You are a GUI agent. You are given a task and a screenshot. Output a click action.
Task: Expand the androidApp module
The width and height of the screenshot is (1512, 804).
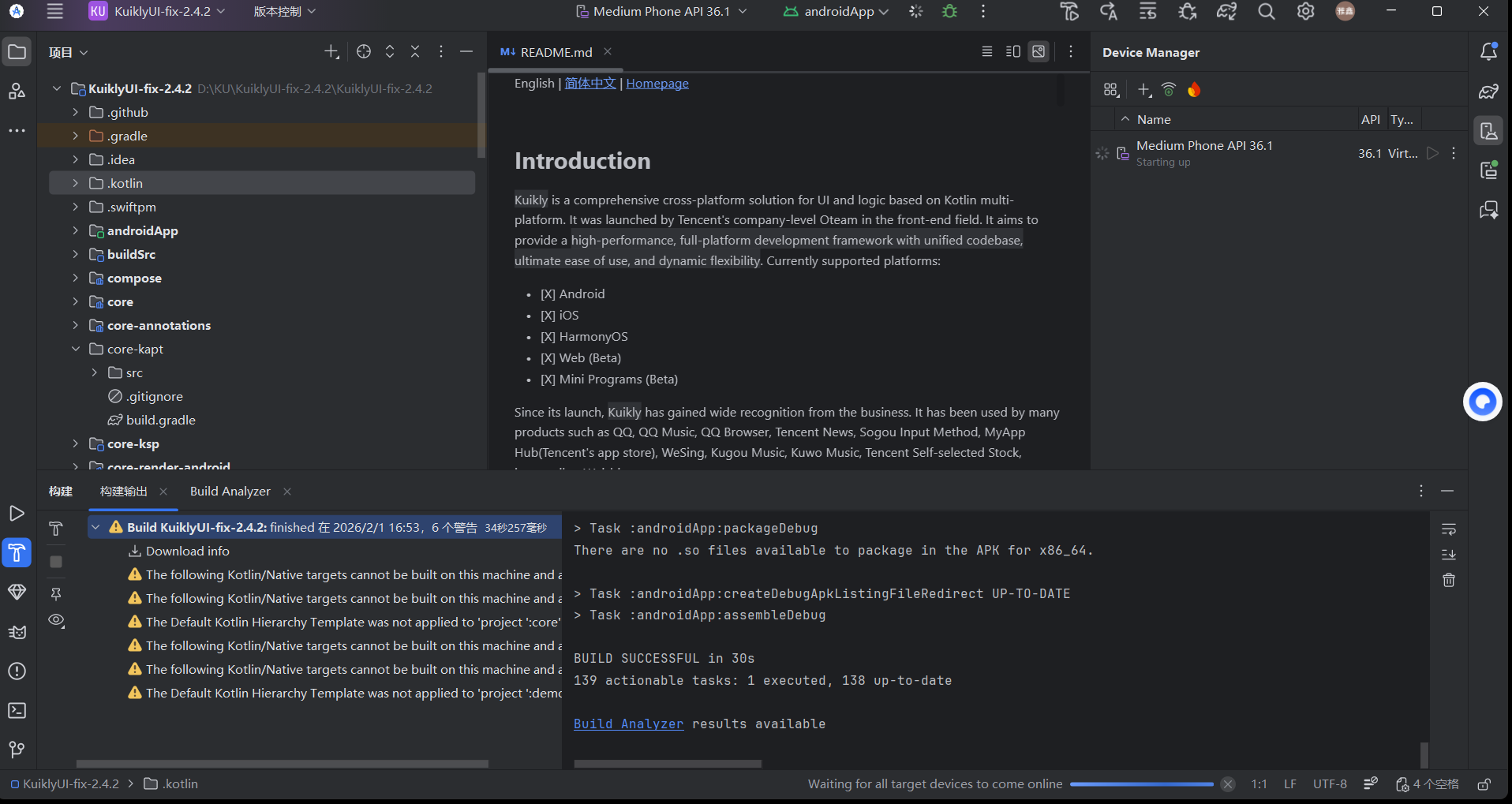[x=76, y=230]
